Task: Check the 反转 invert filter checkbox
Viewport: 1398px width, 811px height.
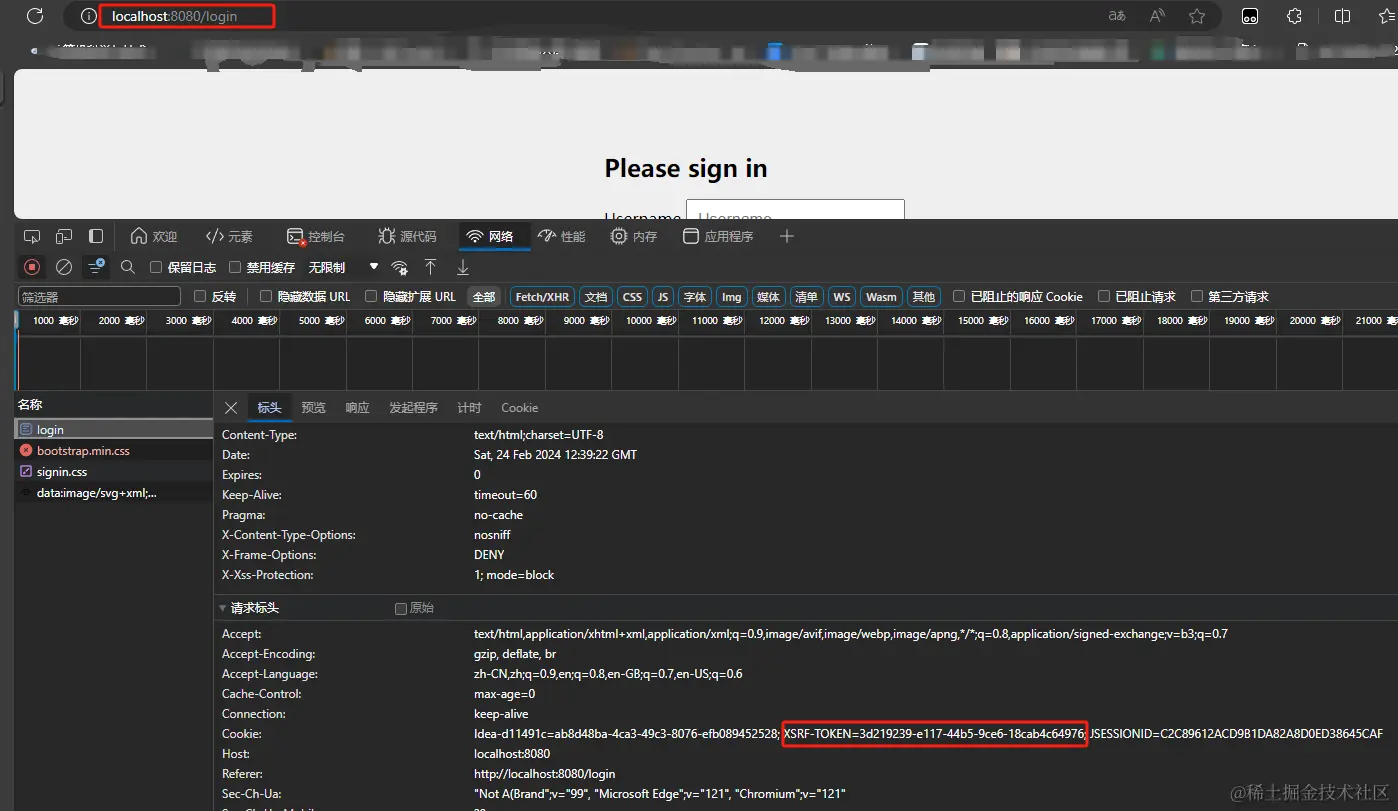Action: tap(200, 297)
